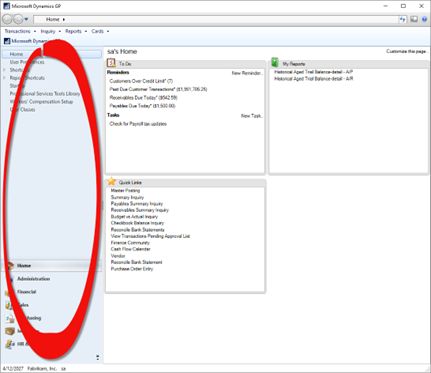Open Reconcile Bank Statement quick link

(x=136, y=262)
